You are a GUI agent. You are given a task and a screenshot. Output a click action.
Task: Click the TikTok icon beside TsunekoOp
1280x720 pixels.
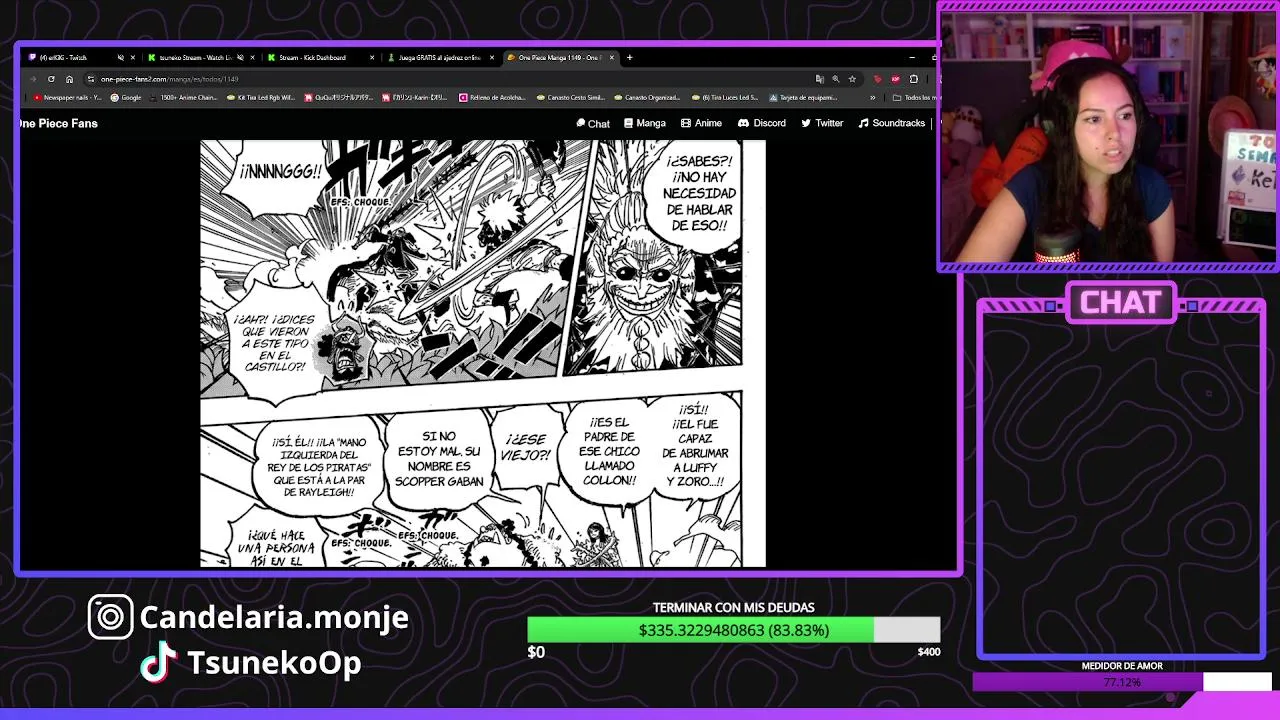pyautogui.click(x=159, y=663)
